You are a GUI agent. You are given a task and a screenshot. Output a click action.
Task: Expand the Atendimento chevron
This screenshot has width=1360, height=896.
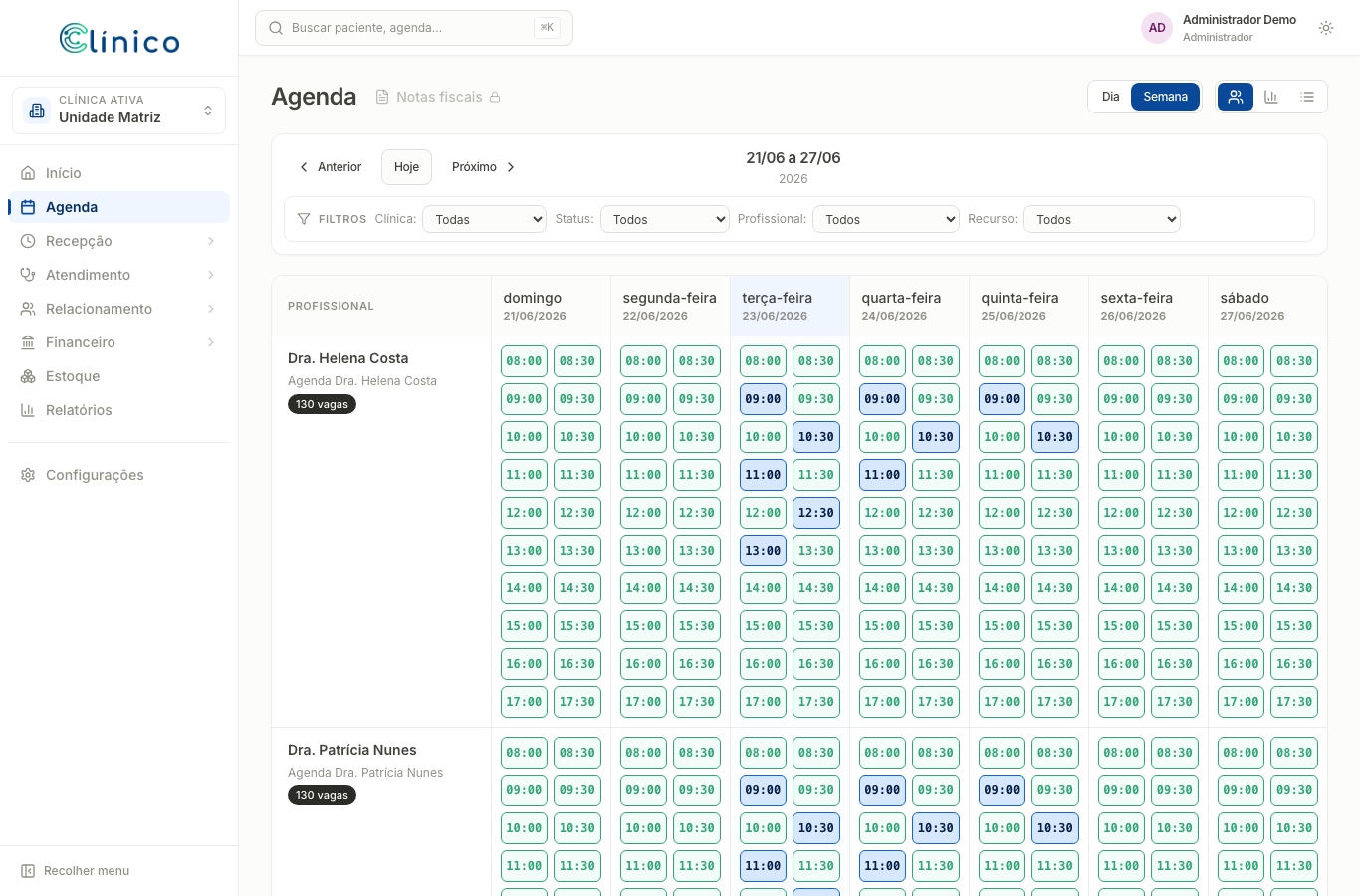211,275
